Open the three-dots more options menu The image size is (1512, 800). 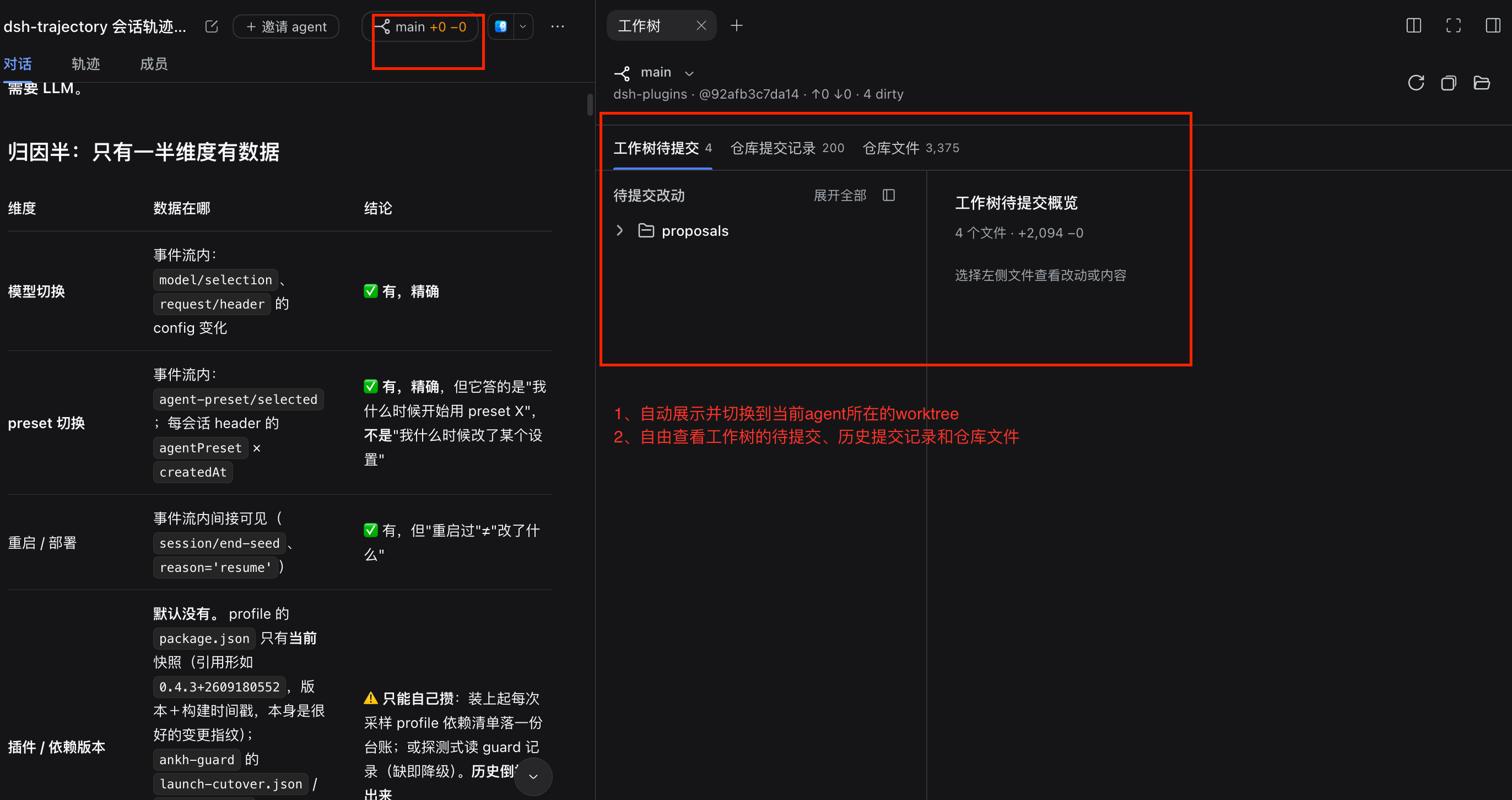(x=558, y=26)
